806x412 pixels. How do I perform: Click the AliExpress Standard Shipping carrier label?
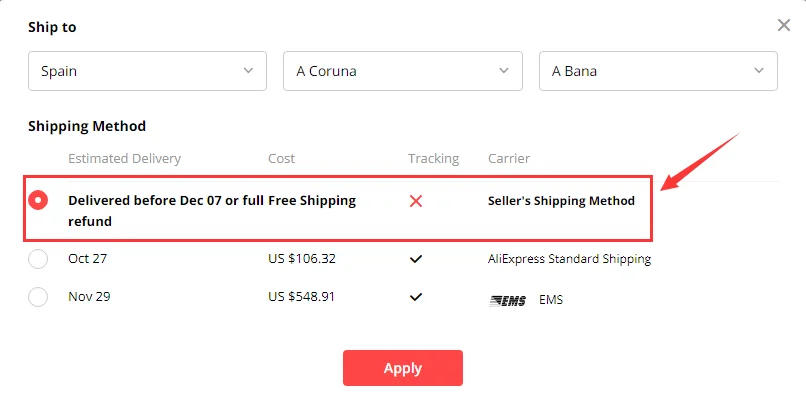[569, 259]
